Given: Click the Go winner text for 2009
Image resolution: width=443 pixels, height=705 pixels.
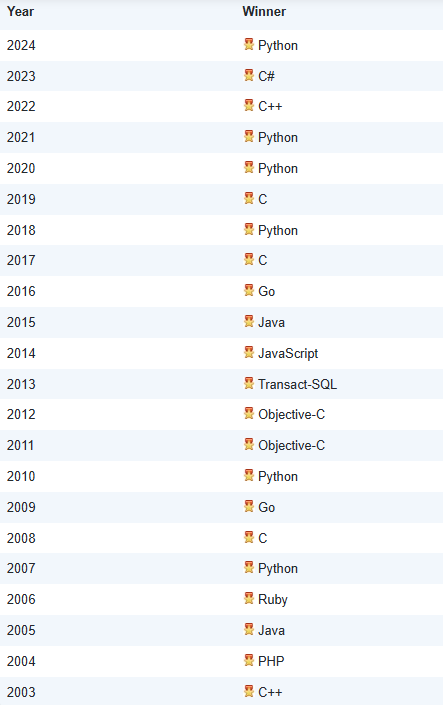Looking at the screenshot, I should point(267,508).
